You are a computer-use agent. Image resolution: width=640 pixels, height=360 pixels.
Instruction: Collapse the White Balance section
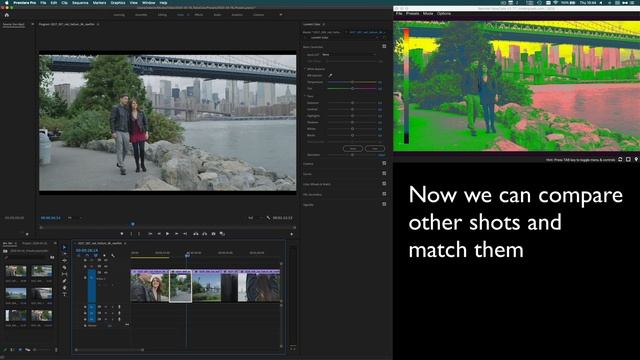(305, 69)
